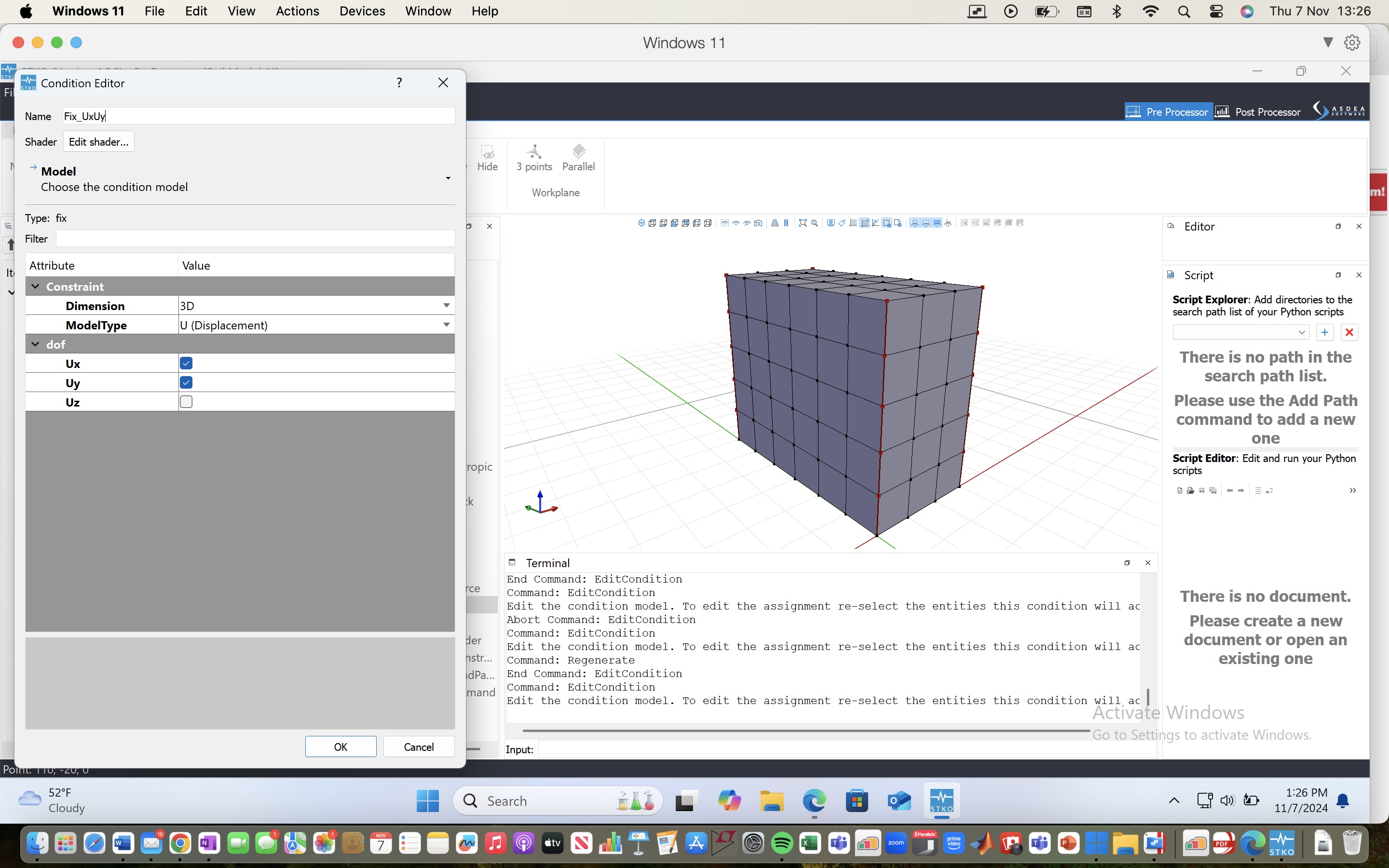Create new script document icon
Image resolution: width=1389 pixels, height=868 pixels.
(1180, 490)
